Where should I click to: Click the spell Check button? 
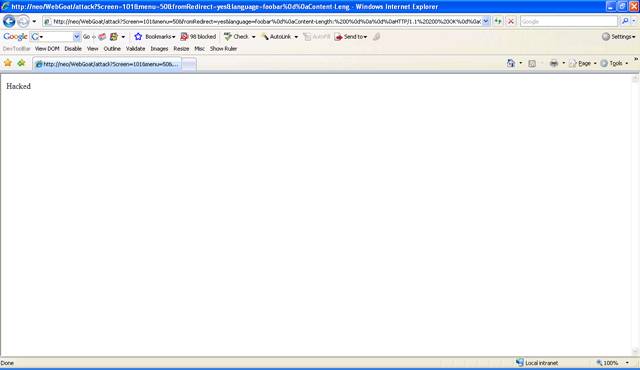[236, 37]
